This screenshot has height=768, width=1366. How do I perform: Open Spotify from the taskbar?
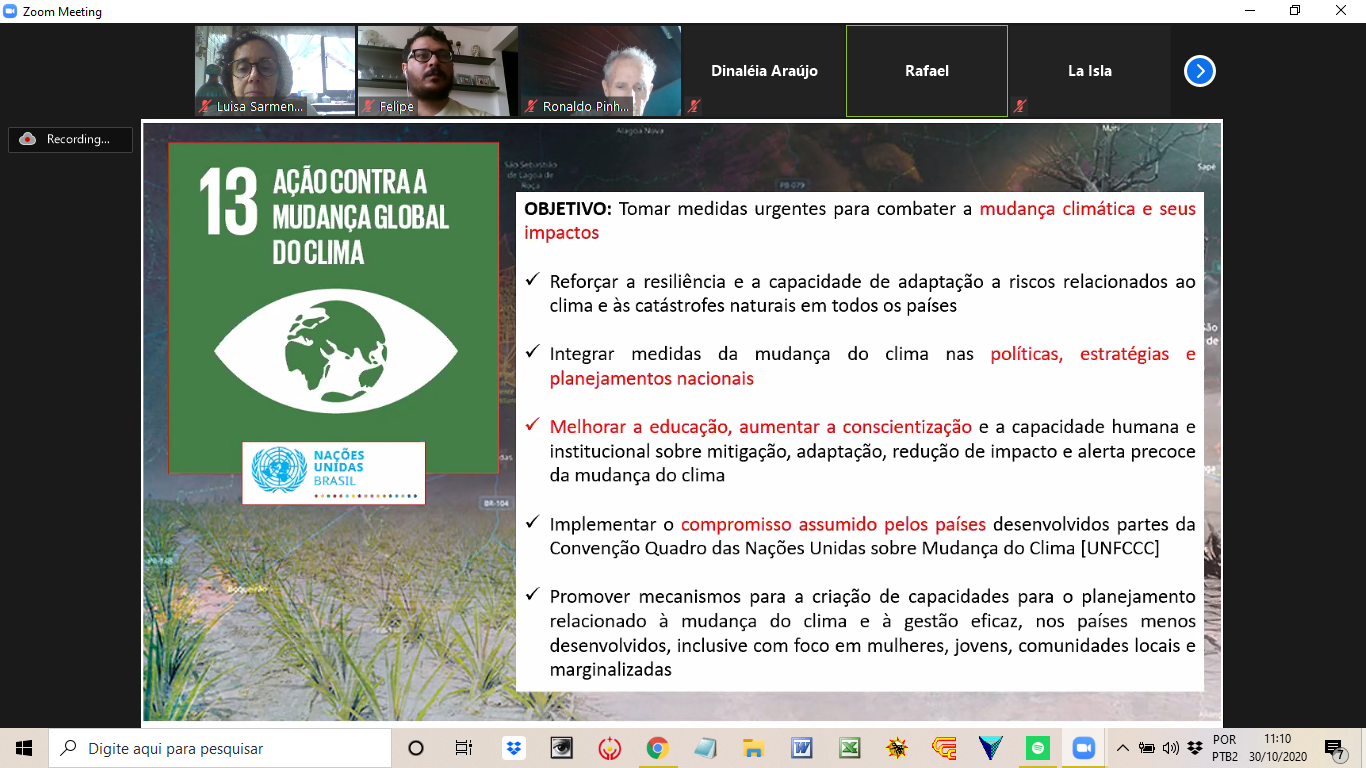point(1038,748)
